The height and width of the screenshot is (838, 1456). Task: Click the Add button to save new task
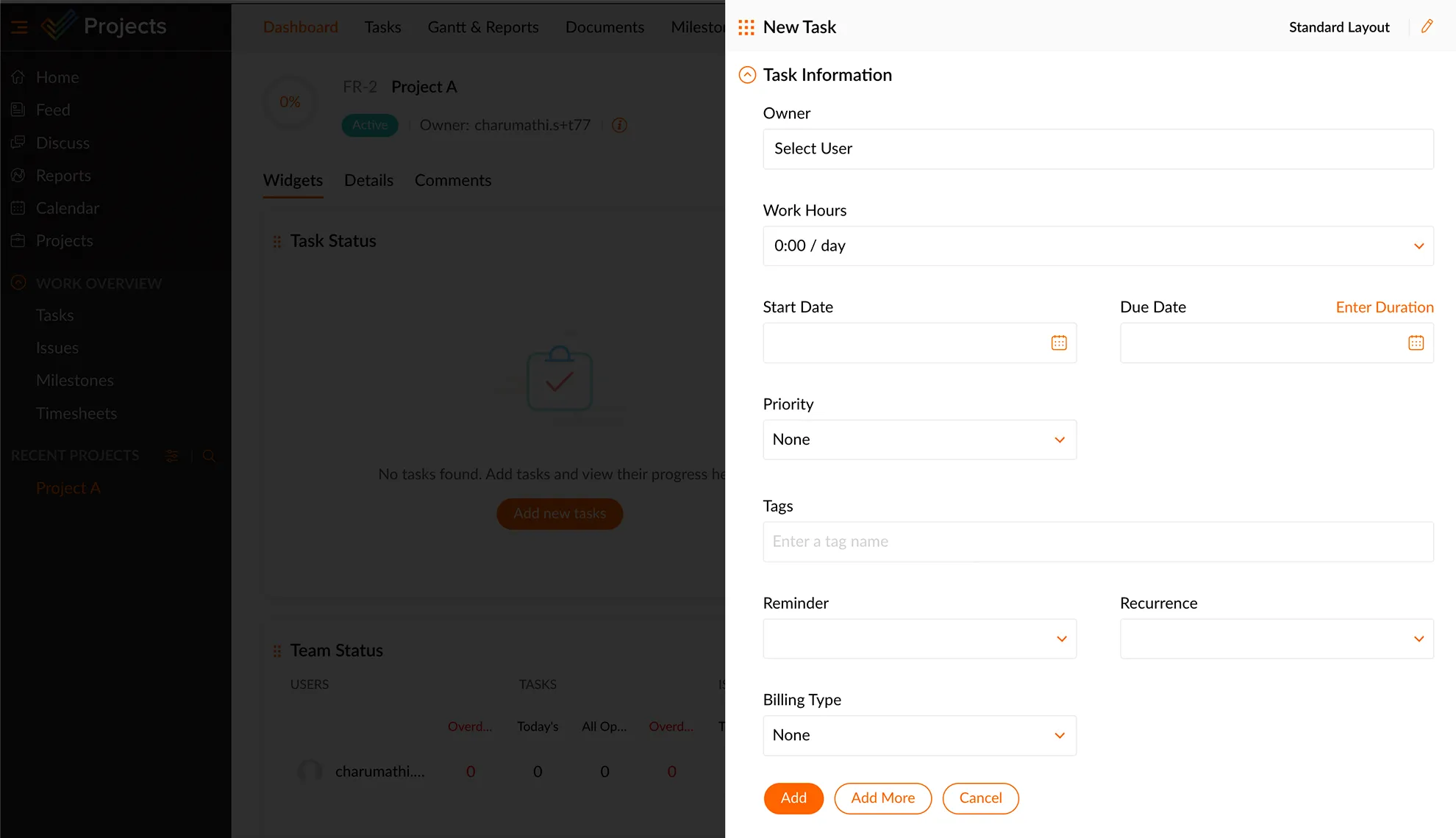coord(794,798)
